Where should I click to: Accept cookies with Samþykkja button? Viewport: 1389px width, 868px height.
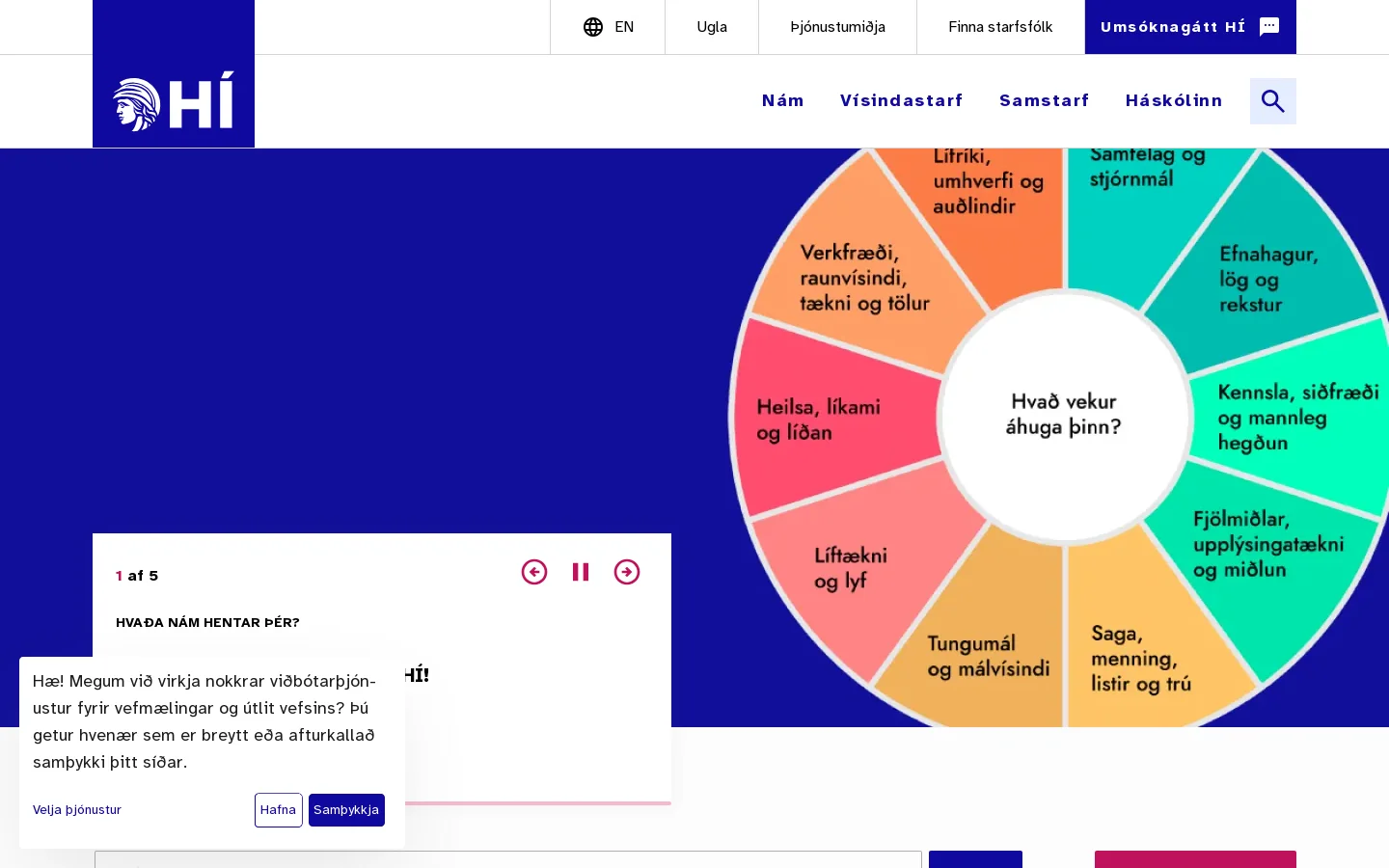(346, 810)
